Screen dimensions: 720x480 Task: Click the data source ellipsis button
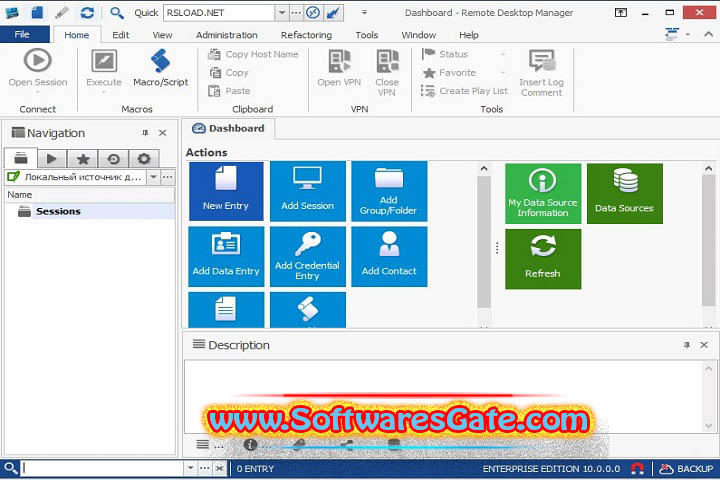pos(168,177)
